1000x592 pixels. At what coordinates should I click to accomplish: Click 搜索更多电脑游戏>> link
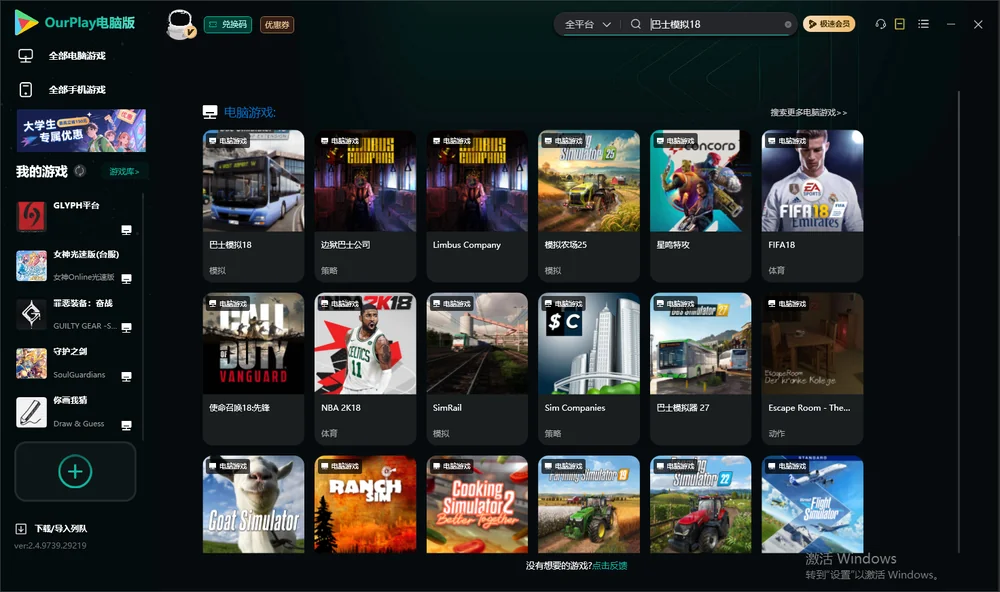click(809, 112)
